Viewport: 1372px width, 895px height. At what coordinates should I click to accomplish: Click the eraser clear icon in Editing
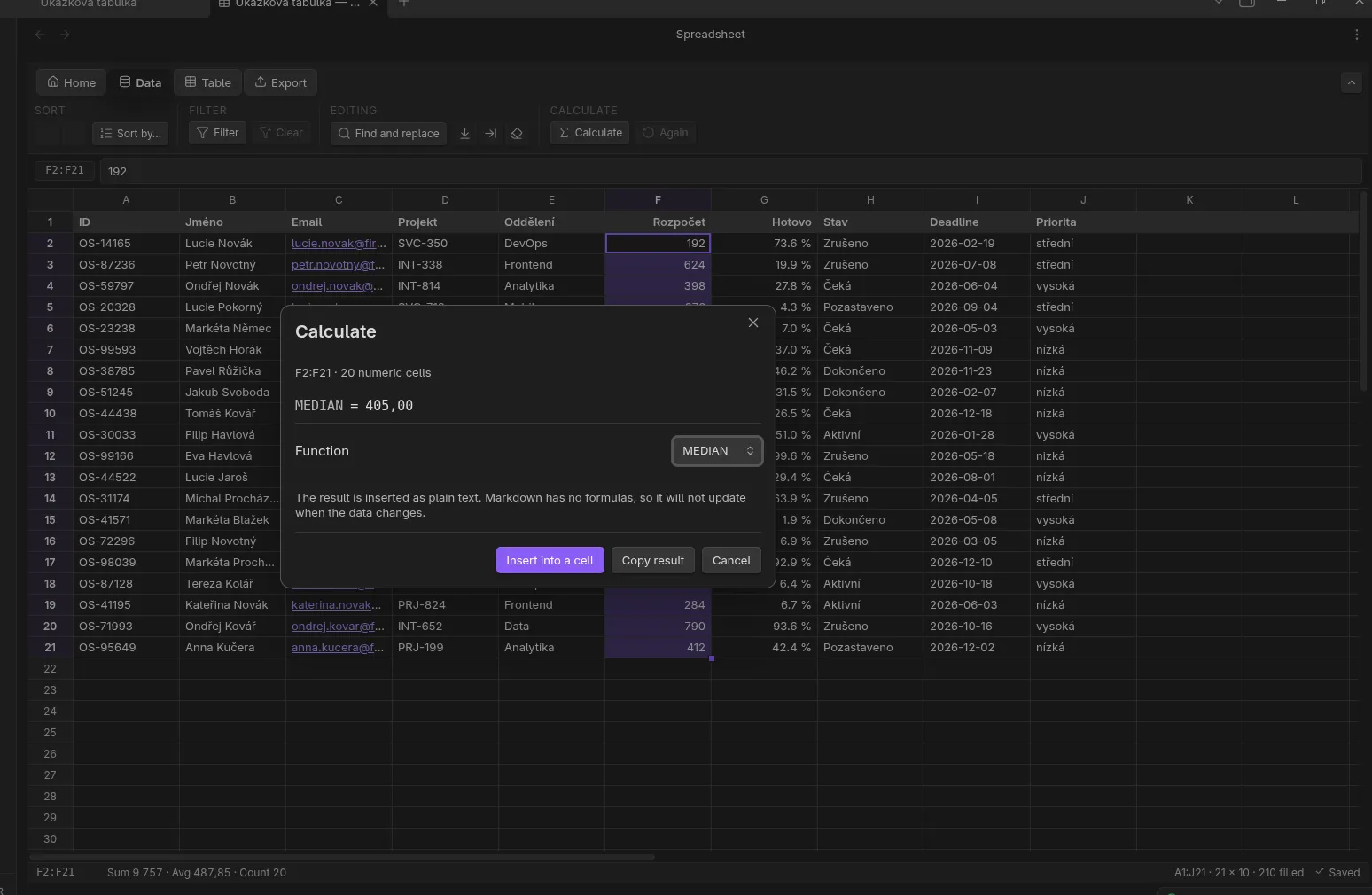517,133
